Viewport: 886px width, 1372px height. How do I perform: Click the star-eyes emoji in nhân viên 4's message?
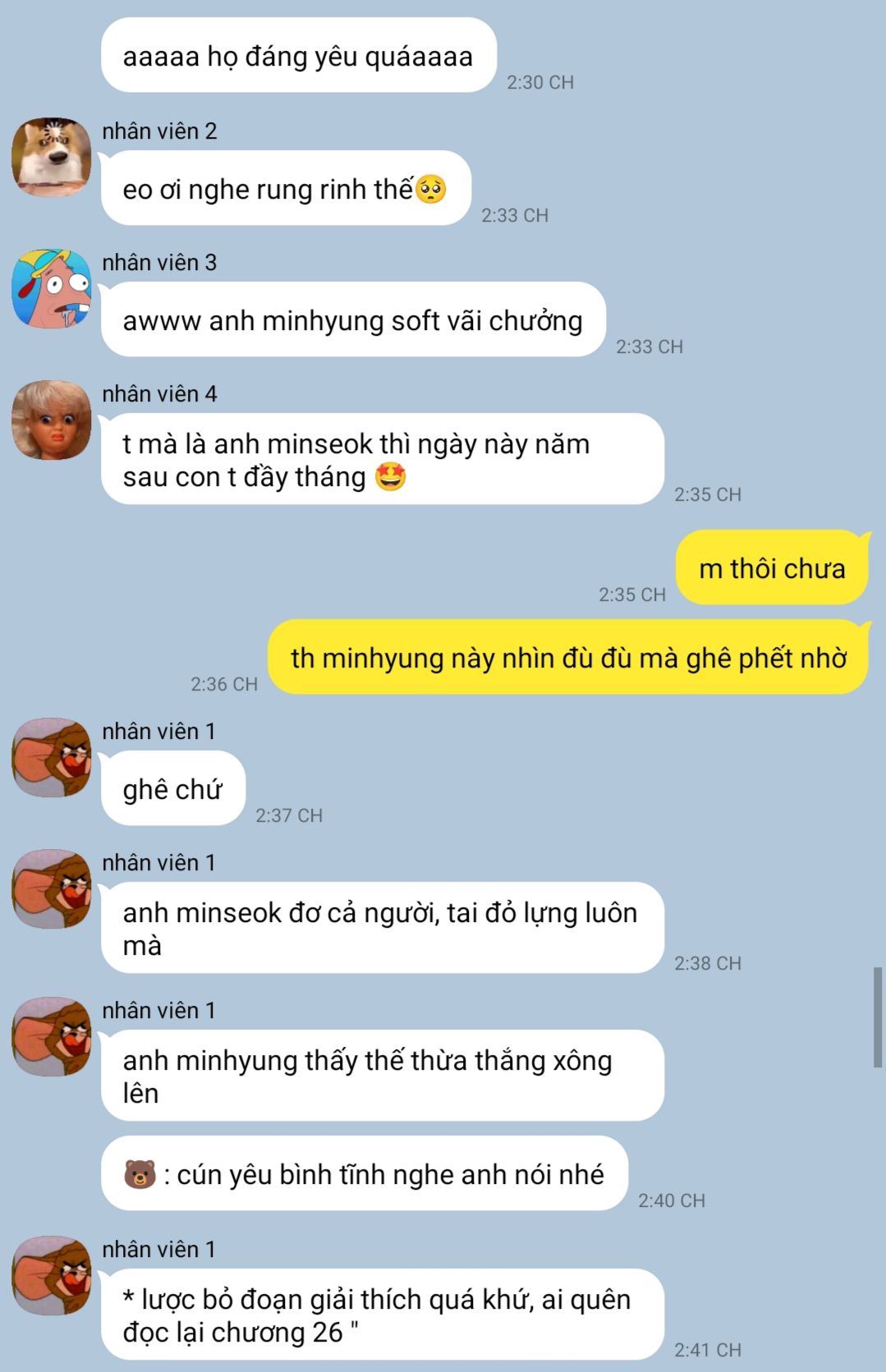click(x=391, y=477)
